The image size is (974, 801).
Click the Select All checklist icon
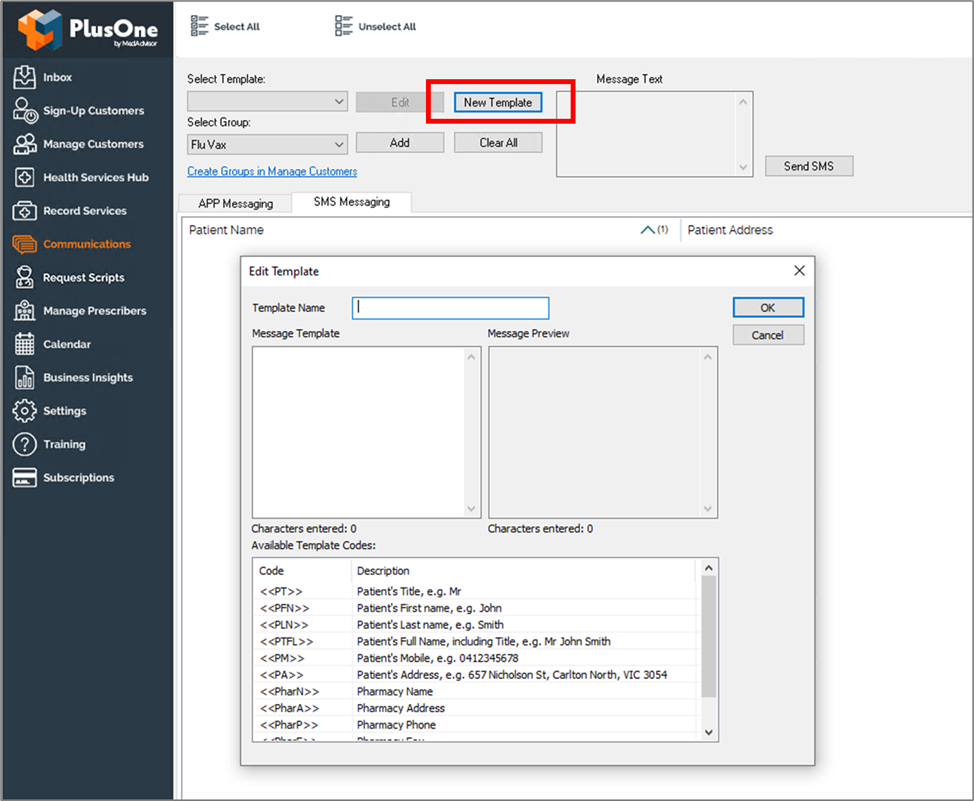[x=199, y=25]
